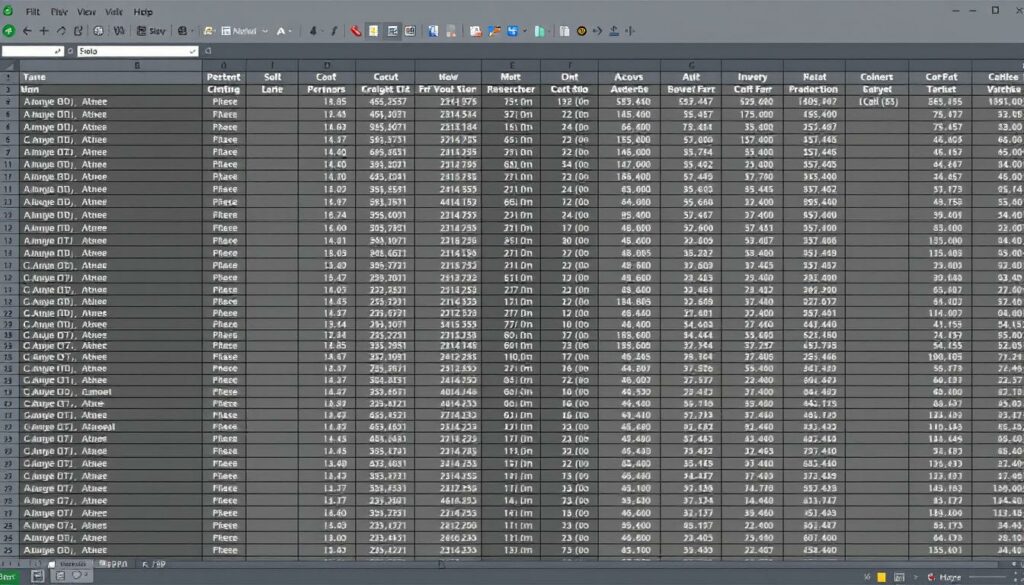Click the yellow square status bar icon

click(882, 577)
